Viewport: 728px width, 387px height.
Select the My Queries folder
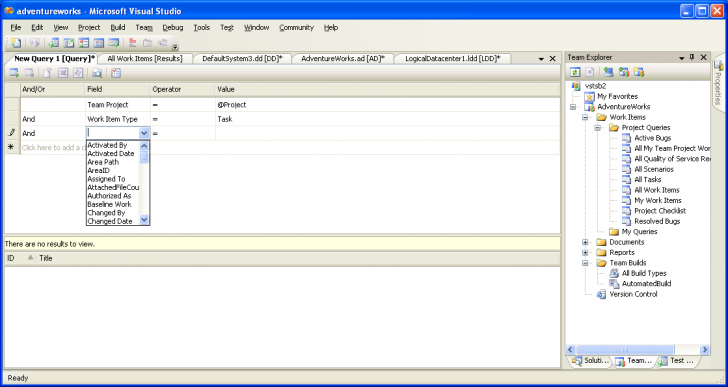pos(640,232)
